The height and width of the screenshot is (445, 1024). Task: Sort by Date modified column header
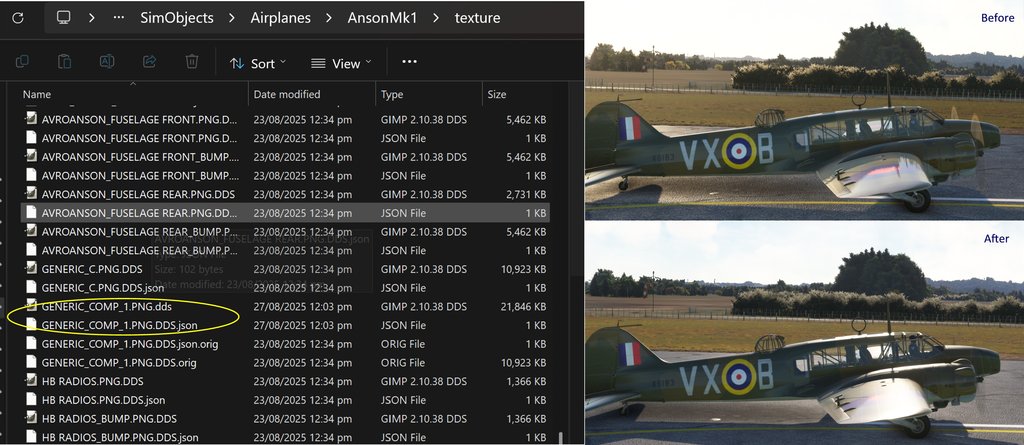pos(287,94)
